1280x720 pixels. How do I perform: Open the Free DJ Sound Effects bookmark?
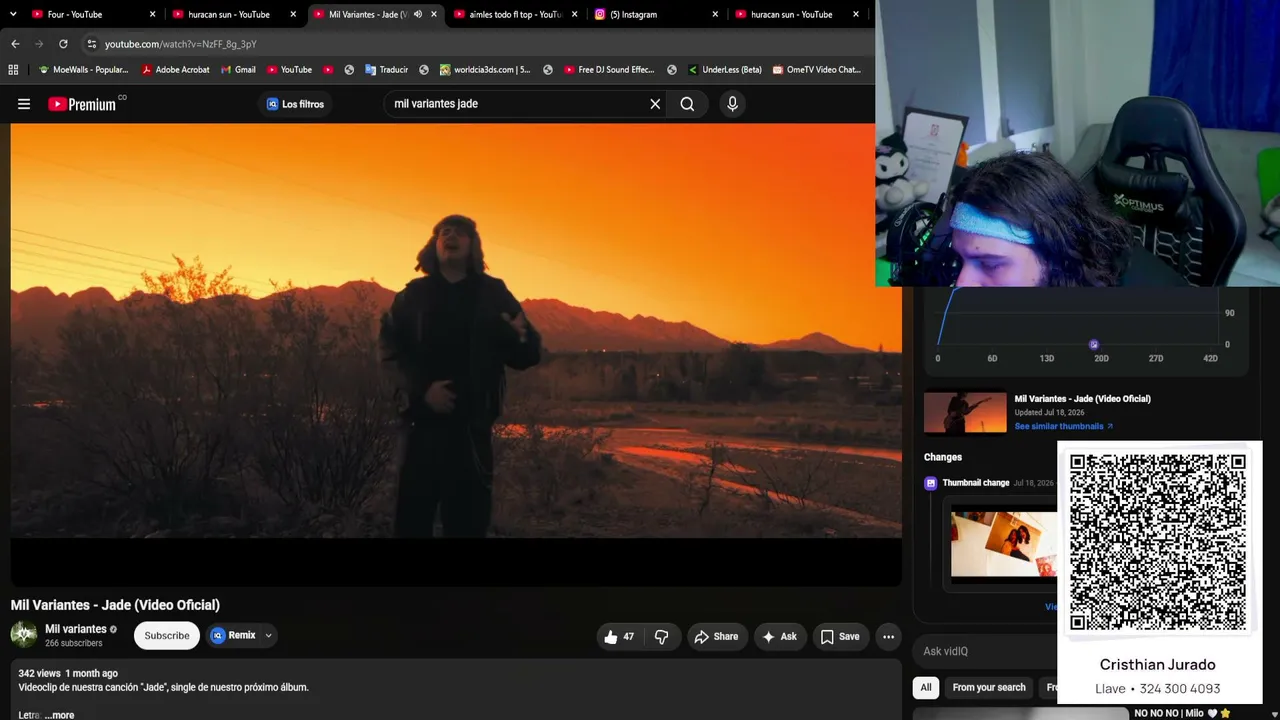(x=609, y=70)
